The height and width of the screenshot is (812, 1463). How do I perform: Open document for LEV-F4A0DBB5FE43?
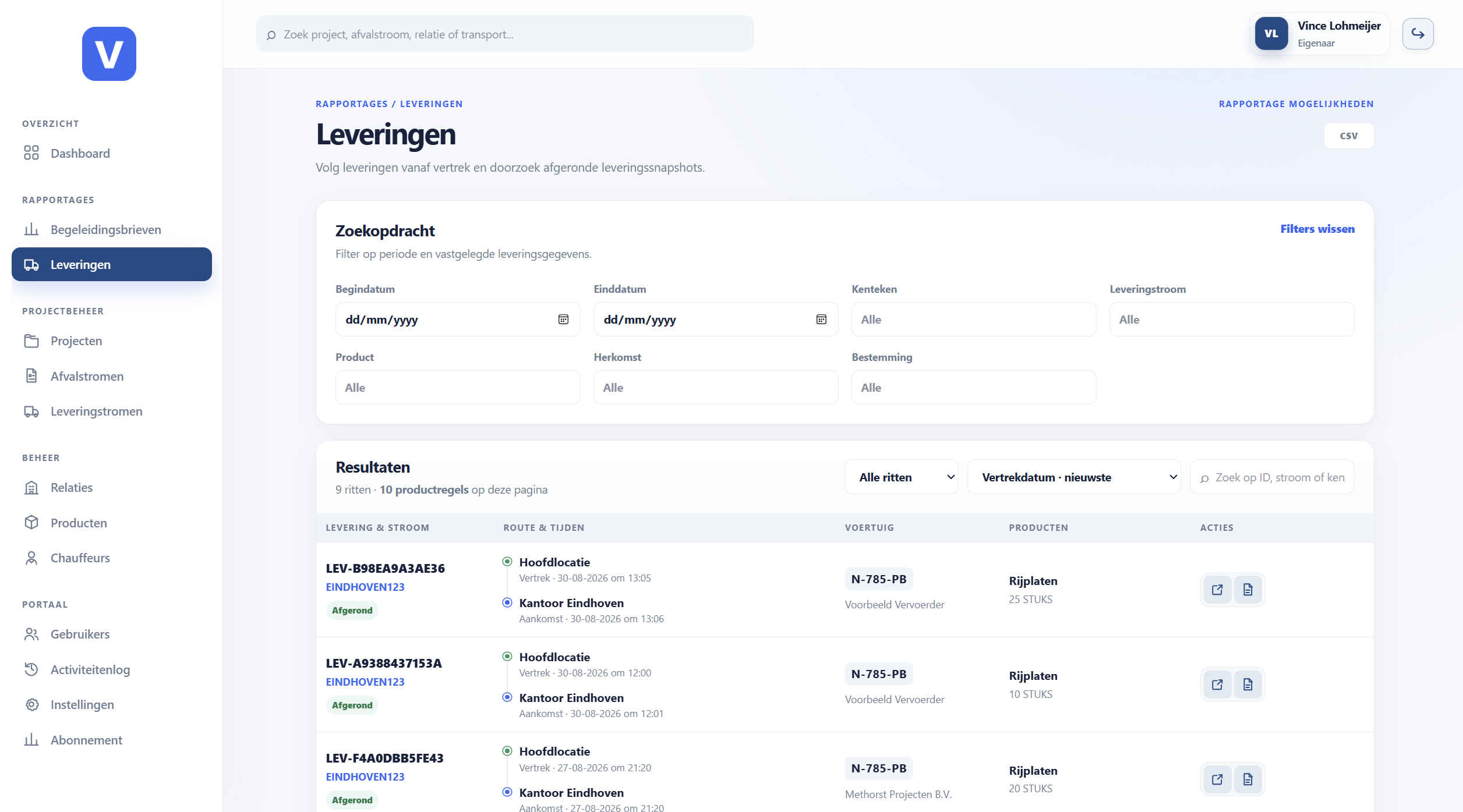tap(1248, 779)
